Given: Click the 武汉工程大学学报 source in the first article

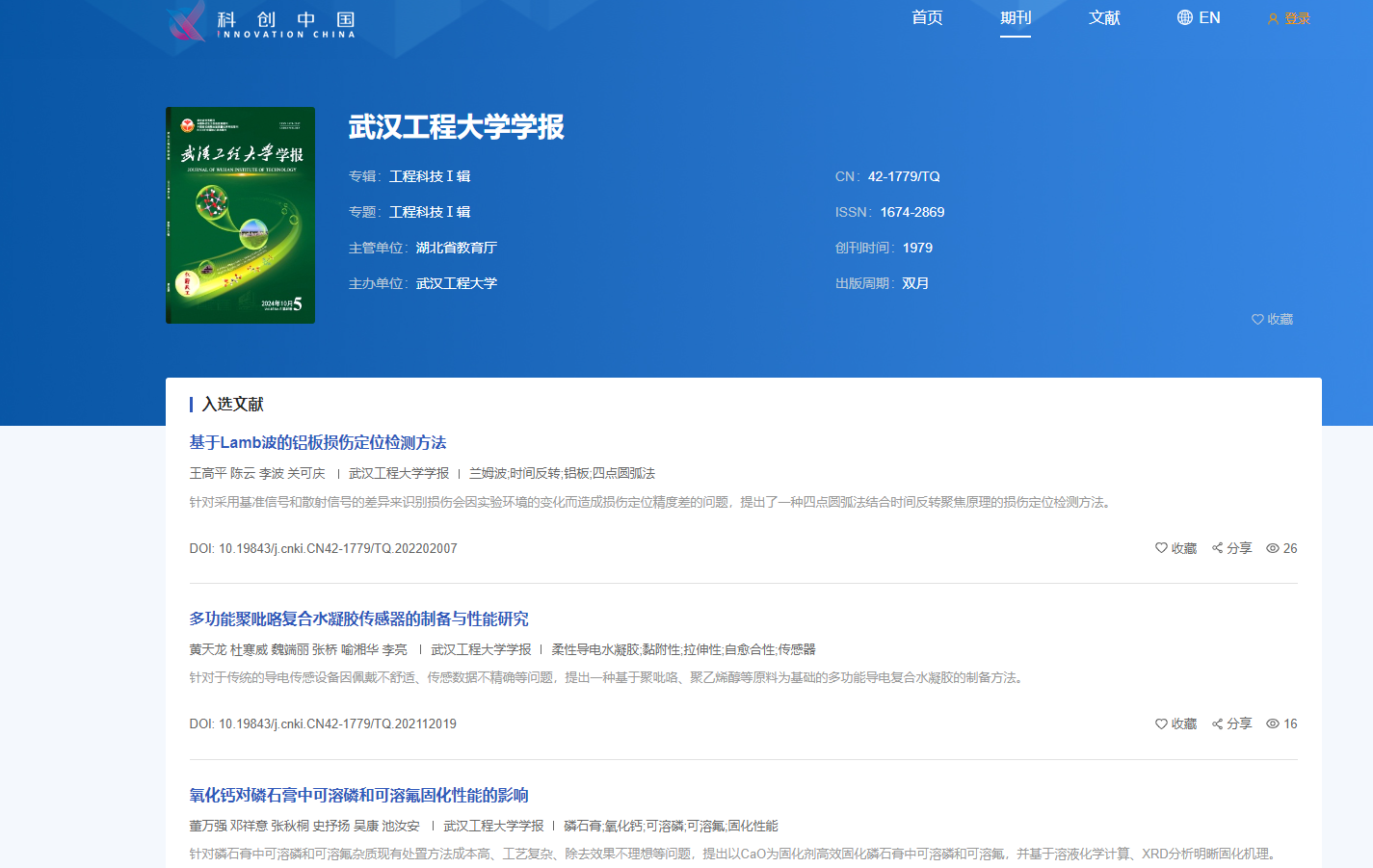Looking at the screenshot, I should (399, 473).
